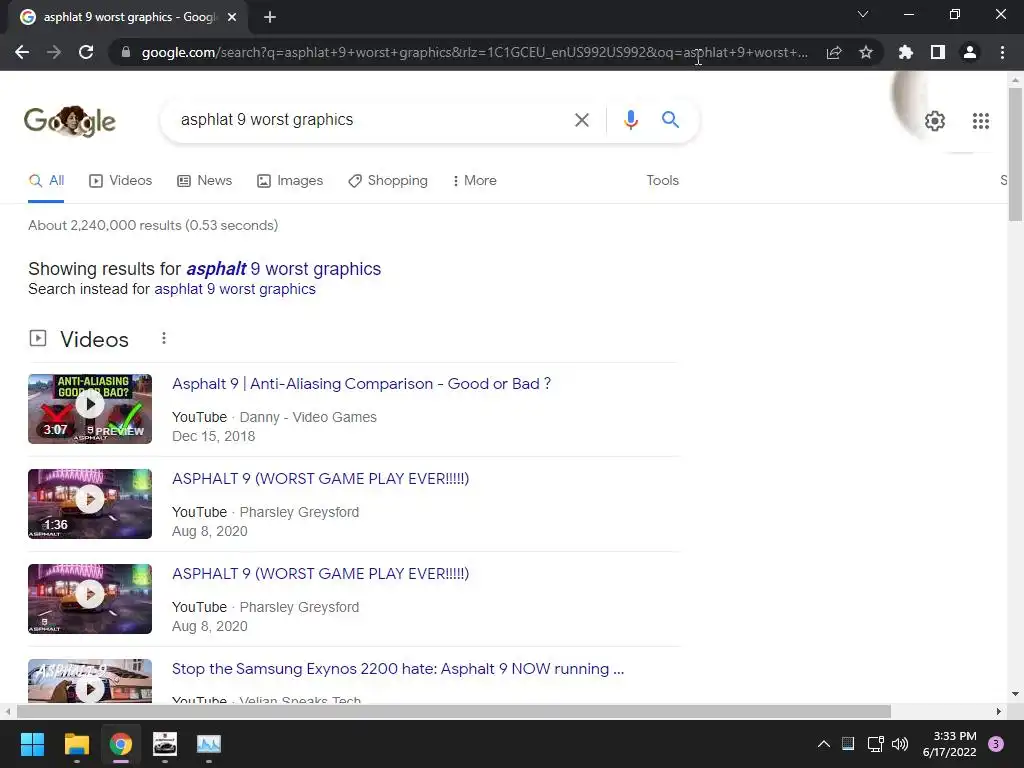Open Google quick settings gear
This screenshot has height=768, width=1024.
pos(935,121)
